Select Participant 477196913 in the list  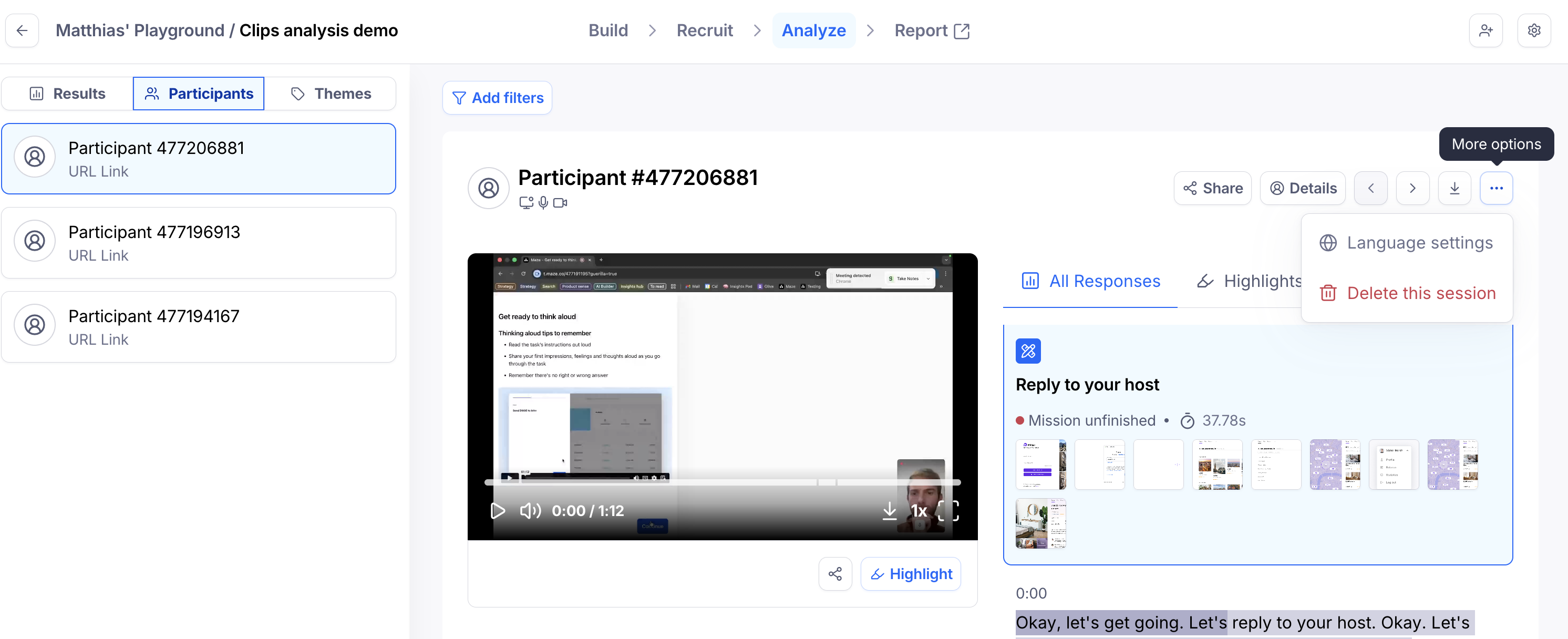point(199,243)
